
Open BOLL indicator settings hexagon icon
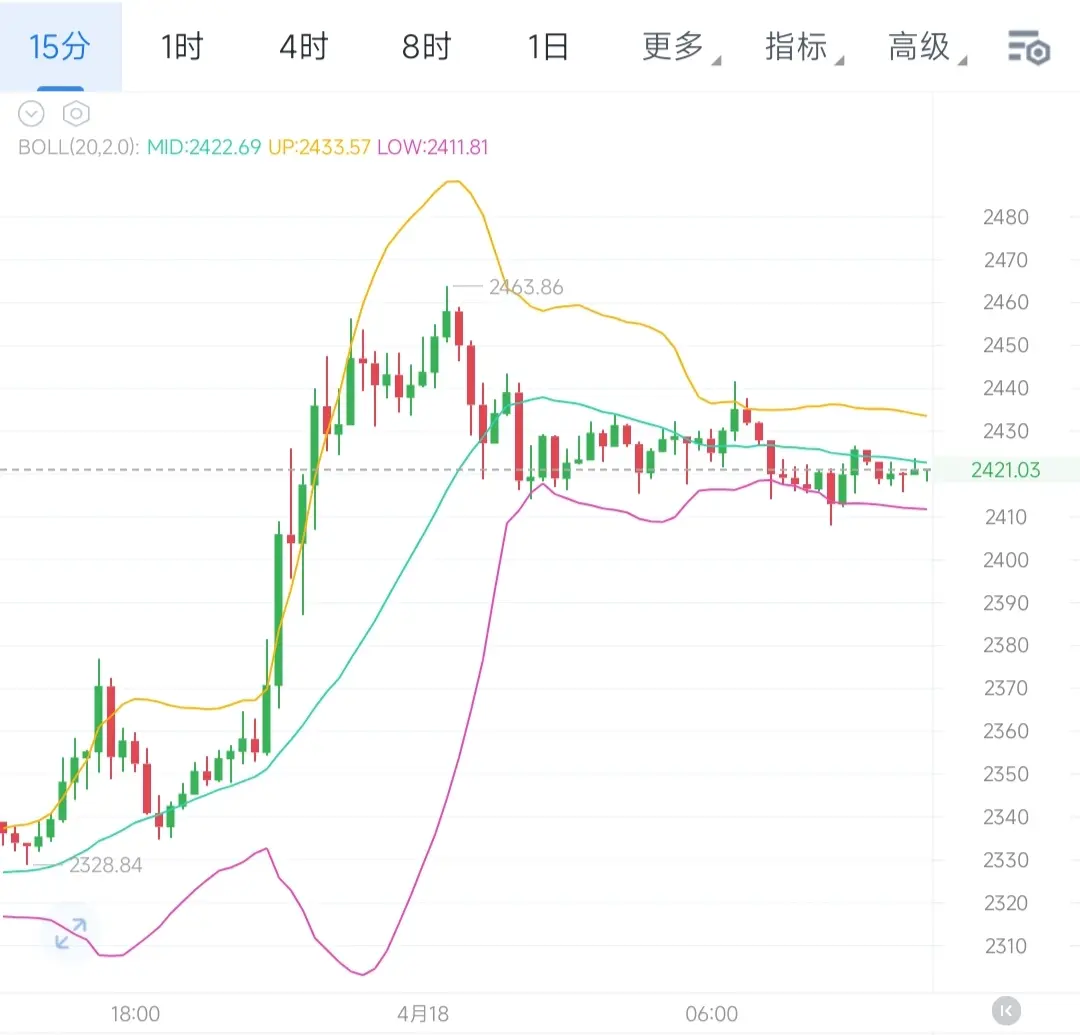point(76,114)
